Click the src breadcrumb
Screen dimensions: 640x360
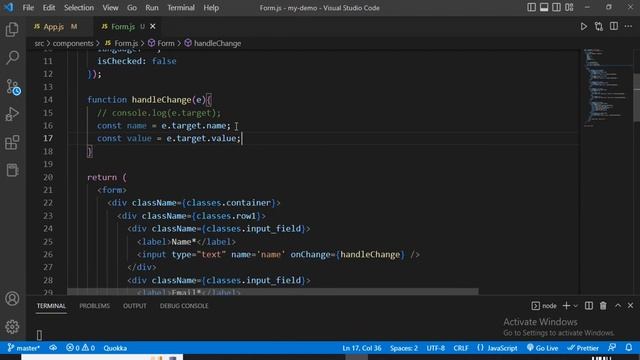[39, 43]
